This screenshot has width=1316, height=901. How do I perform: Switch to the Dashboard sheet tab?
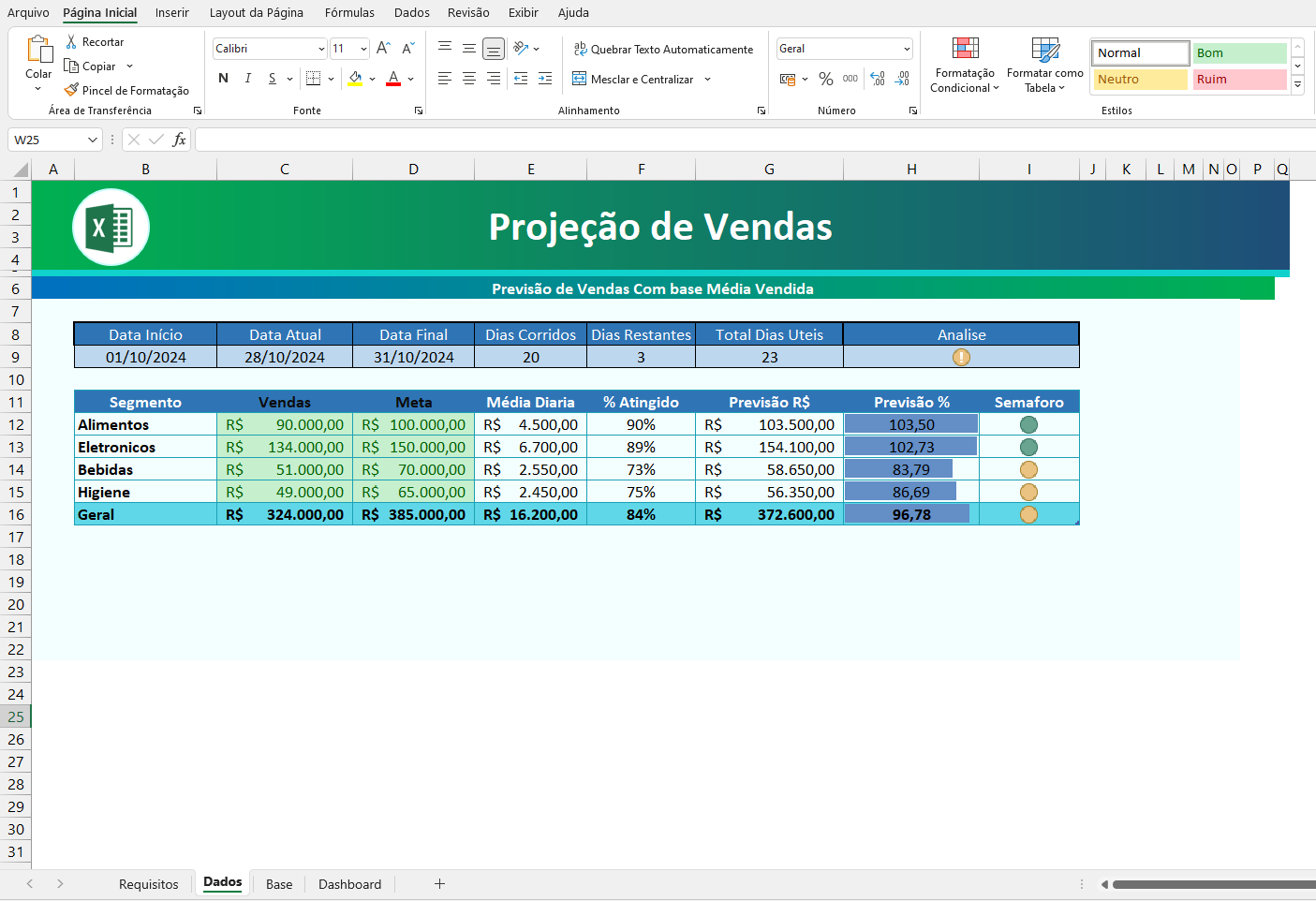[x=349, y=884]
